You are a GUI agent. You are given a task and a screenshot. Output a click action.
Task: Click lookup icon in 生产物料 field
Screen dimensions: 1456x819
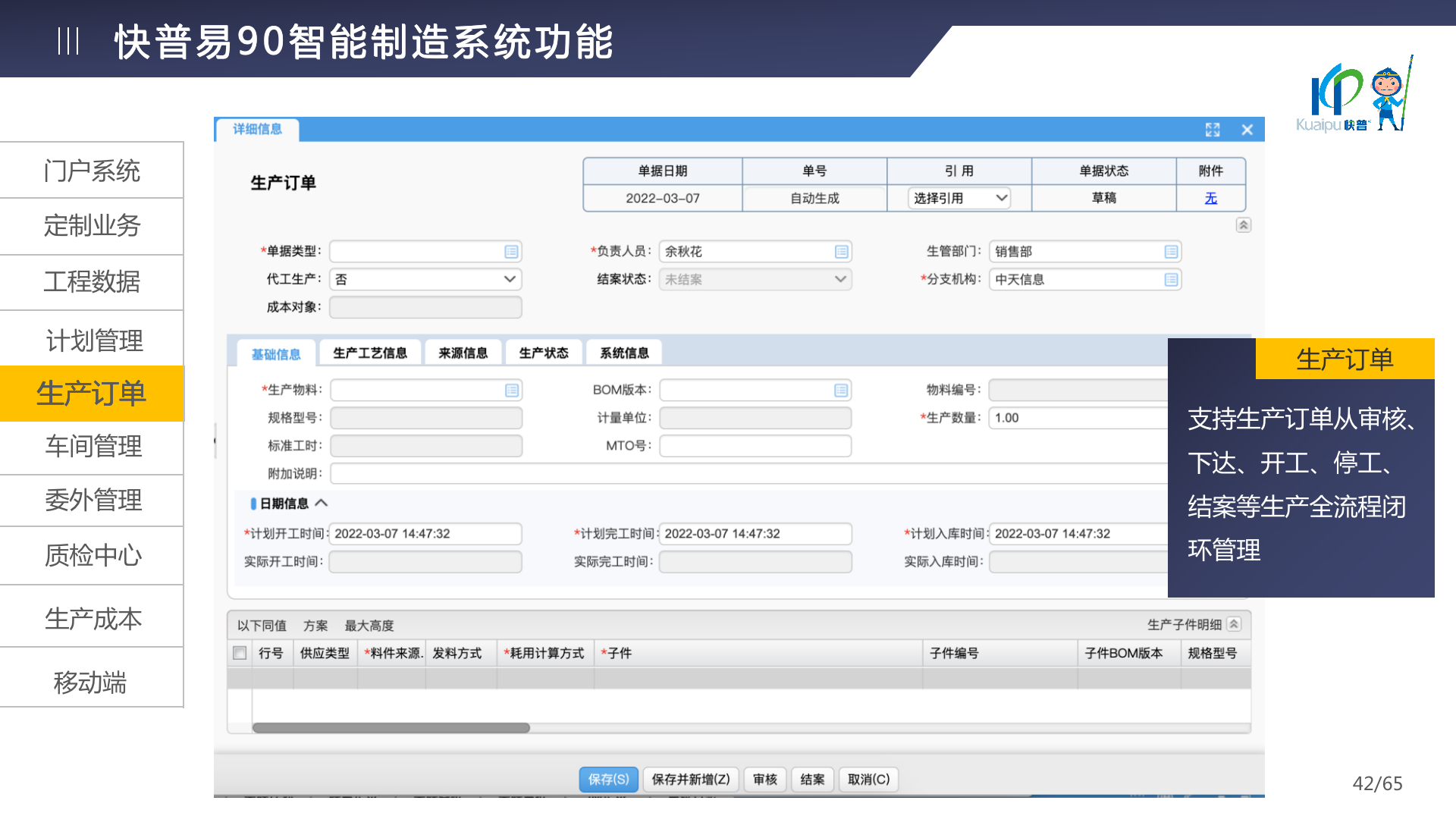tap(512, 391)
